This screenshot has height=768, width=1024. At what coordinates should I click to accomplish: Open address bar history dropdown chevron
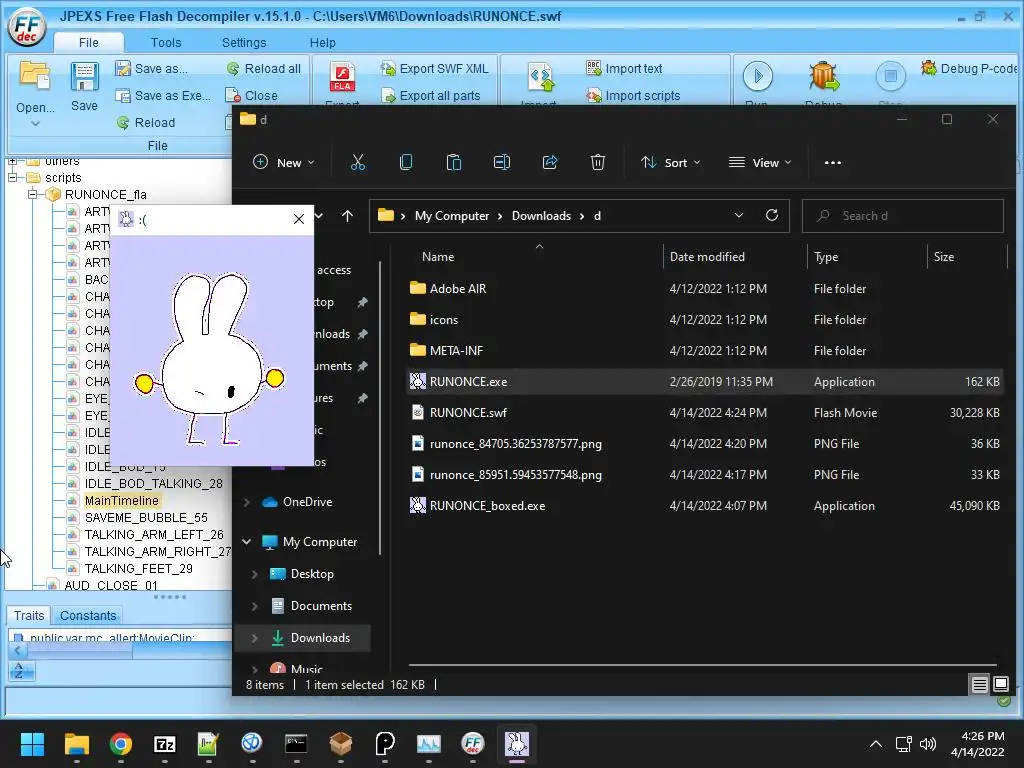(x=739, y=216)
